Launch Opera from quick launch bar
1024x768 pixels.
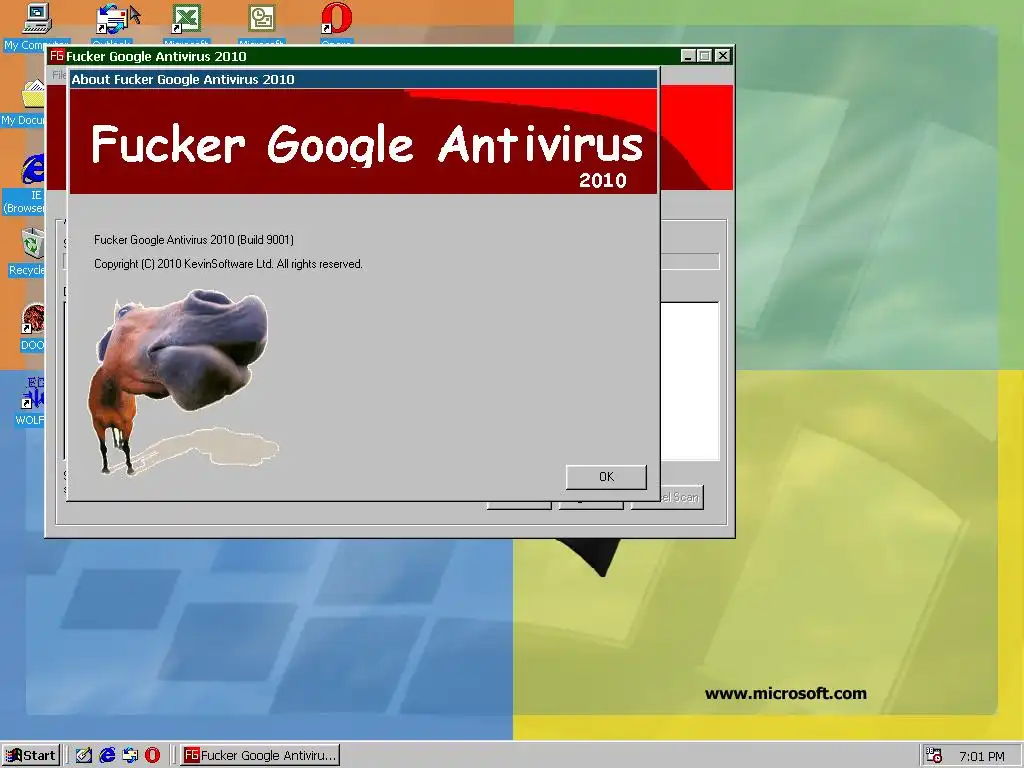(152, 756)
